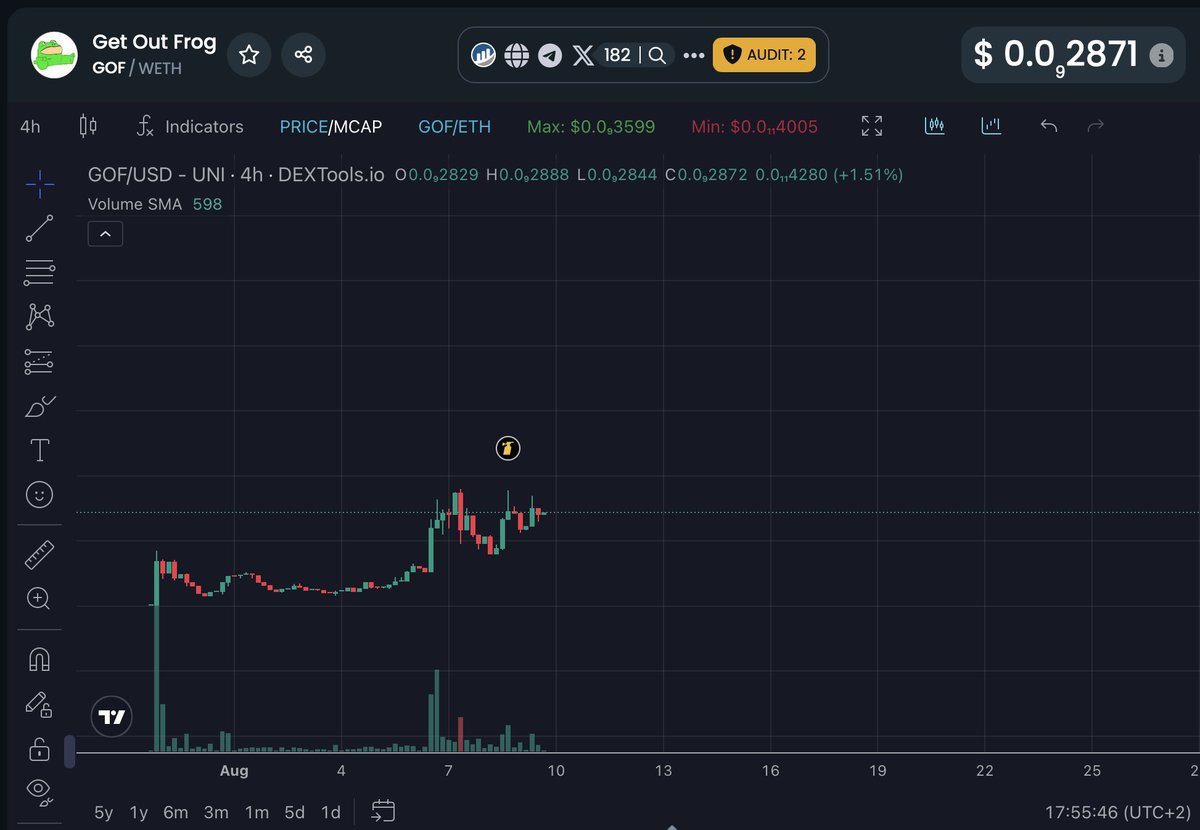The height and width of the screenshot is (830, 1200).
Task: Click the yellow marker above the candles
Action: click(508, 449)
